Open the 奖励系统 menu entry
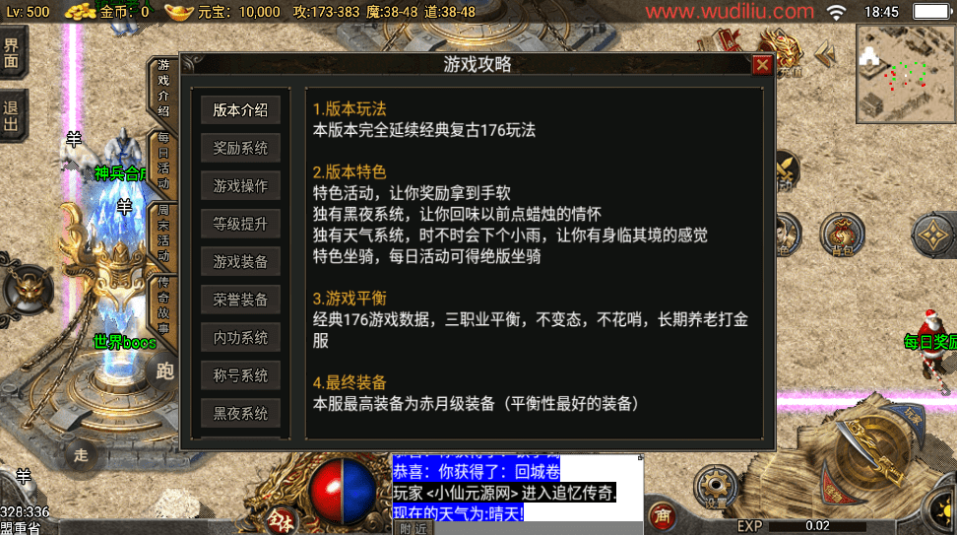This screenshot has height=535, width=957. tap(240, 148)
